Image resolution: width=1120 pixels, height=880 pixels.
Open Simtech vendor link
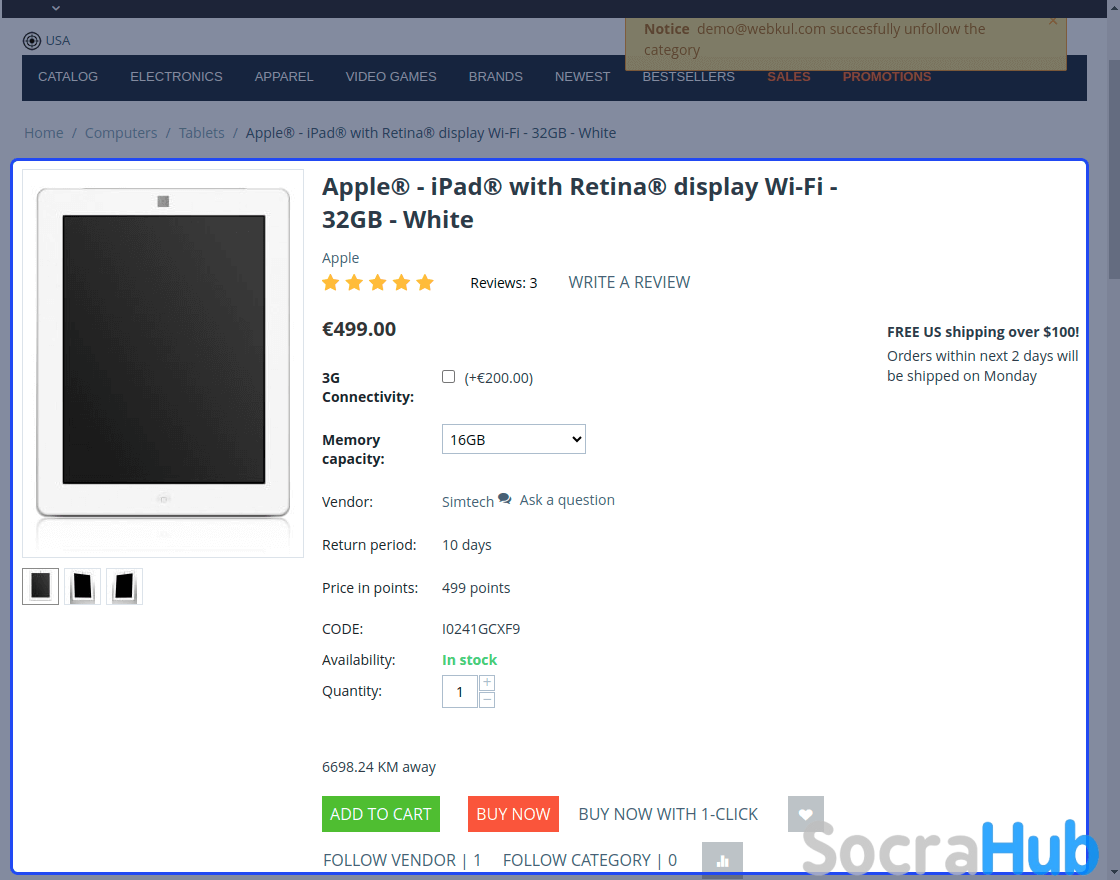(x=468, y=501)
